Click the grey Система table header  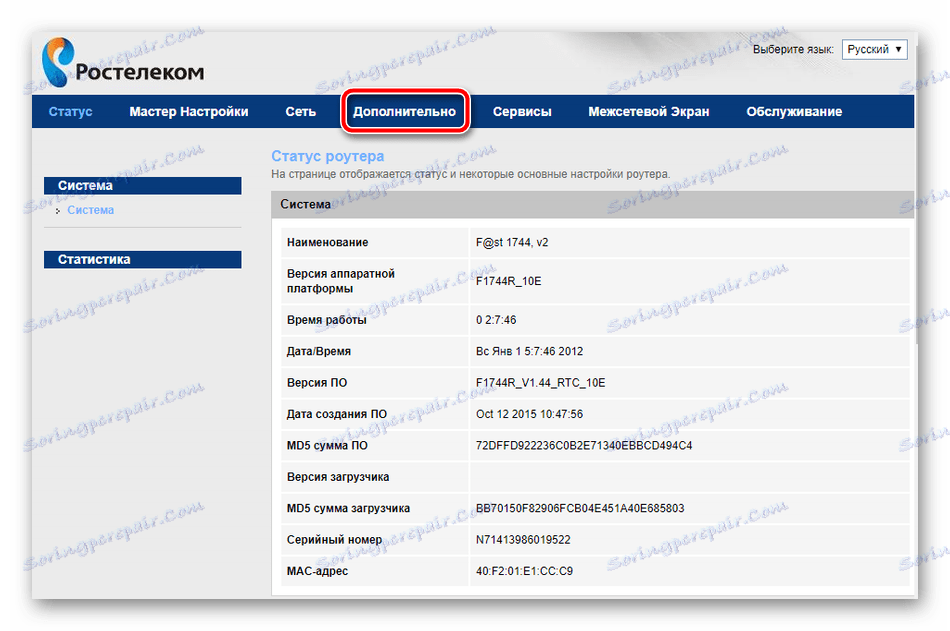tap(593, 204)
